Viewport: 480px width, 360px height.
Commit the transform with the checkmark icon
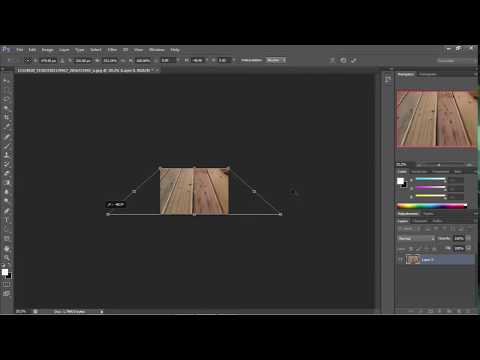point(354,60)
